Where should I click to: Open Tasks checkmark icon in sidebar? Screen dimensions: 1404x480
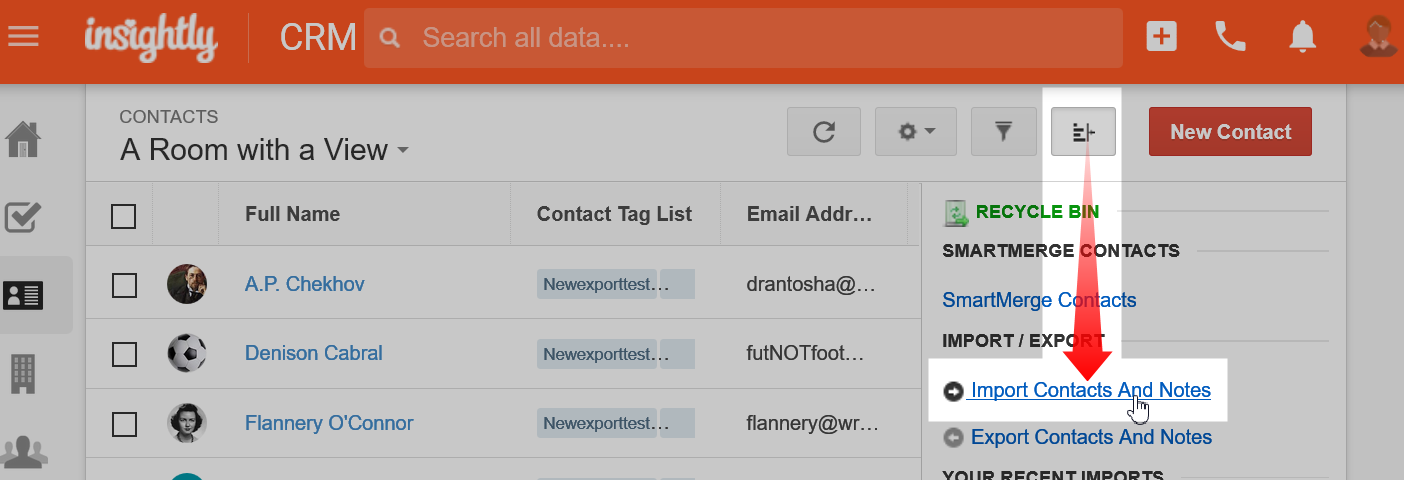23,217
